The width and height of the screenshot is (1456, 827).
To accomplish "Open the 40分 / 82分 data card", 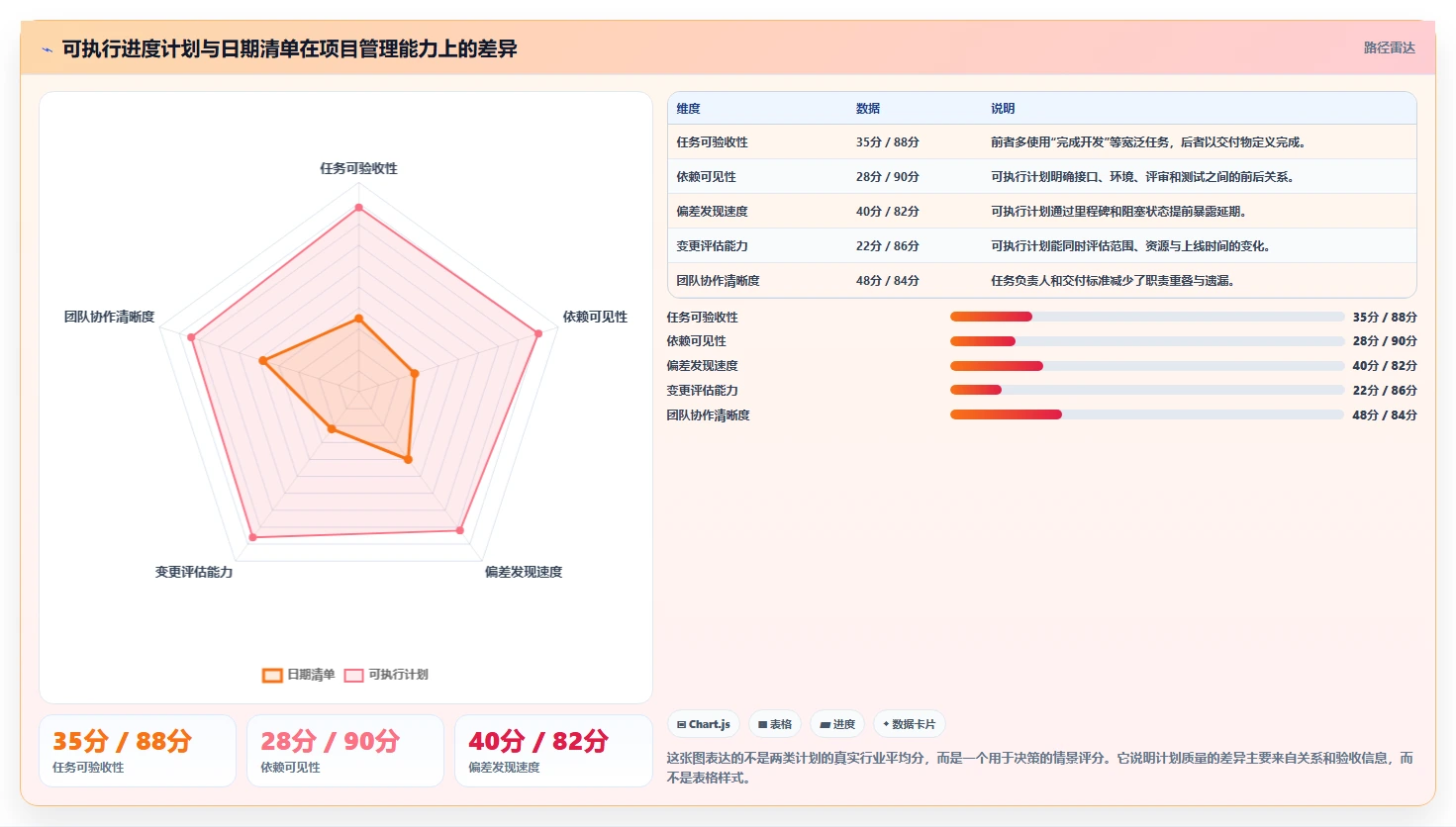I will click(553, 751).
